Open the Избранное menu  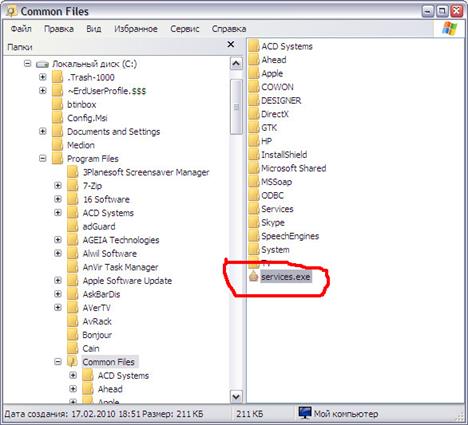coord(136,29)
